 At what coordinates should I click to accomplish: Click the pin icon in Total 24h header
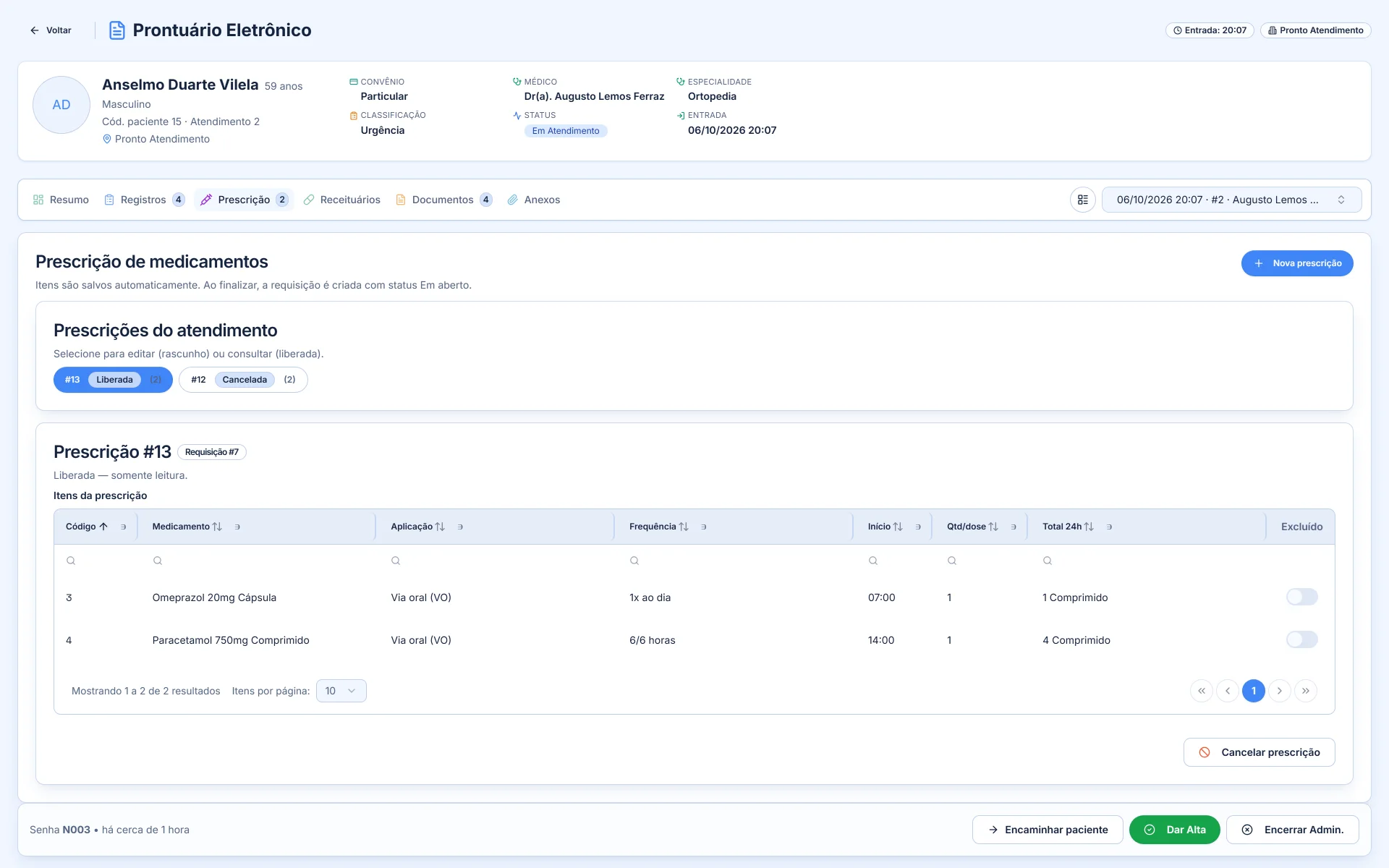click(x=1109, y=527)
